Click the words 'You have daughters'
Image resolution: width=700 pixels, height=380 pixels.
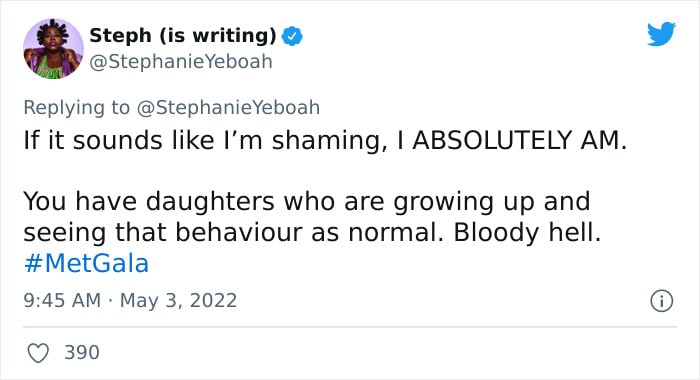(149, 201)
